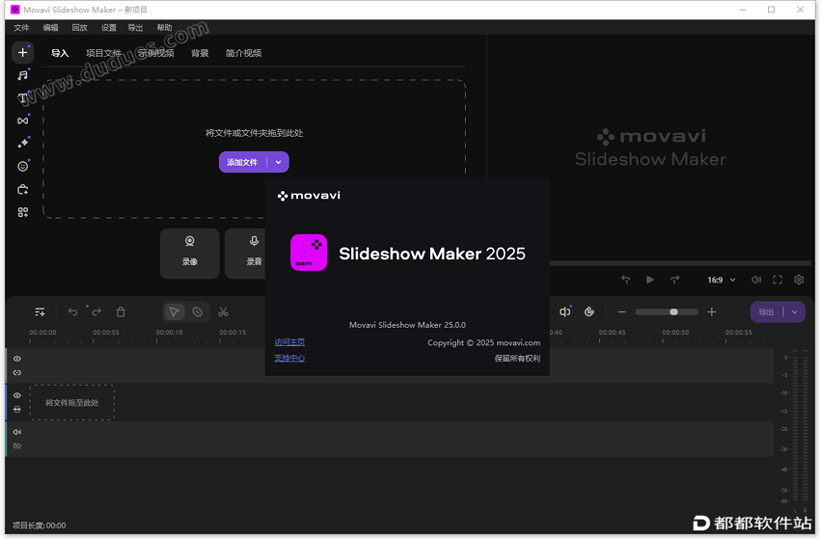This screenshot has height=539, width=820.
Task: Toggle visibility of the main video track
Action: [x=17, y=395]
